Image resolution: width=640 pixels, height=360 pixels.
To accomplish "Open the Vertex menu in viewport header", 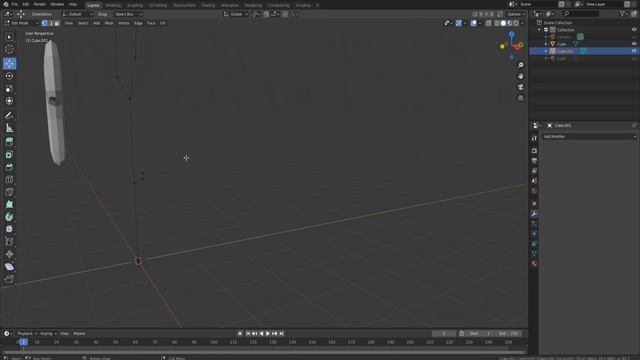I will tap(124, 23).
